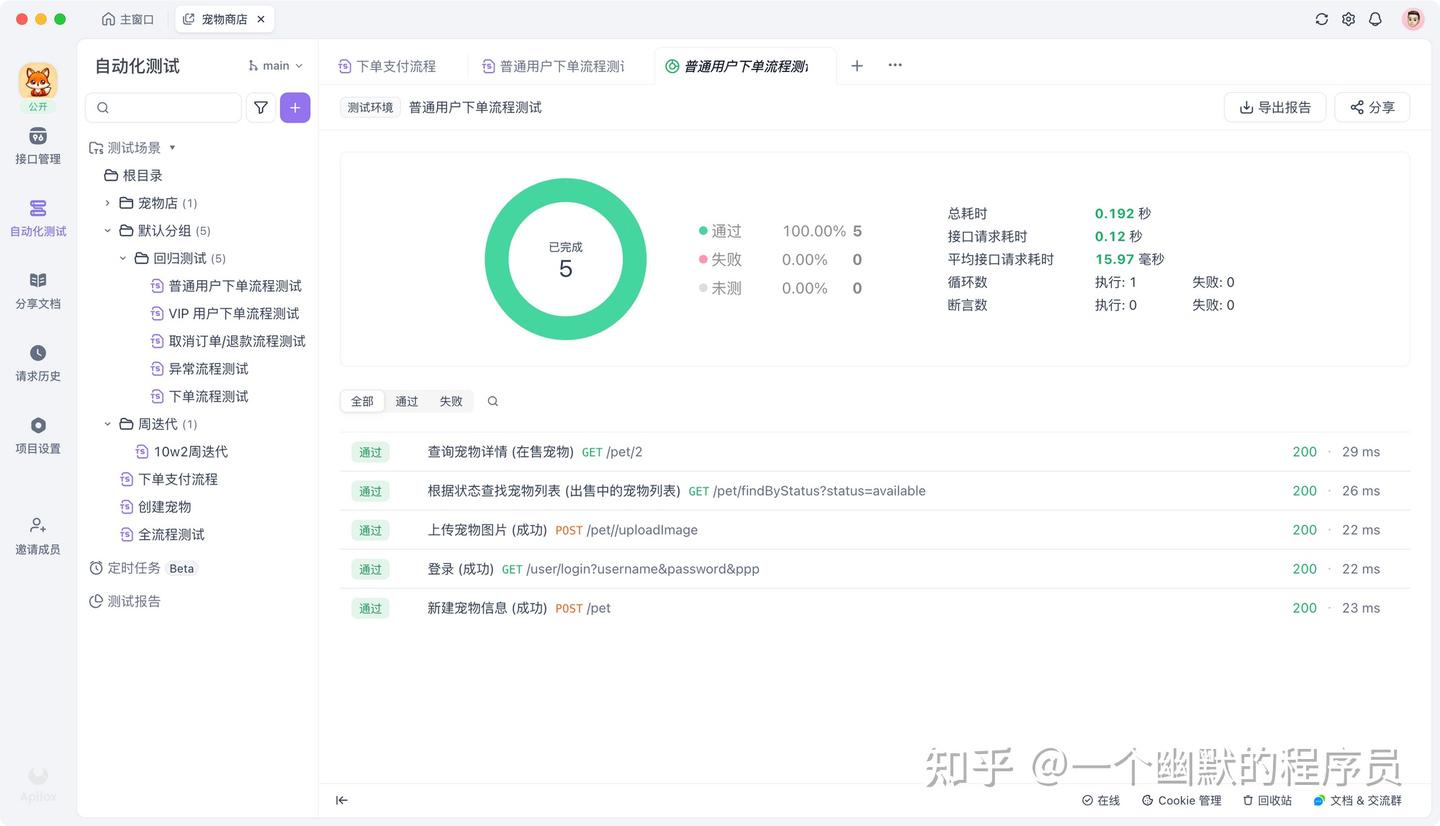Viewport: 1440px width, 826px height.
Task: Collapse the 默认分组 folder
Action: (x=108, y=231)
